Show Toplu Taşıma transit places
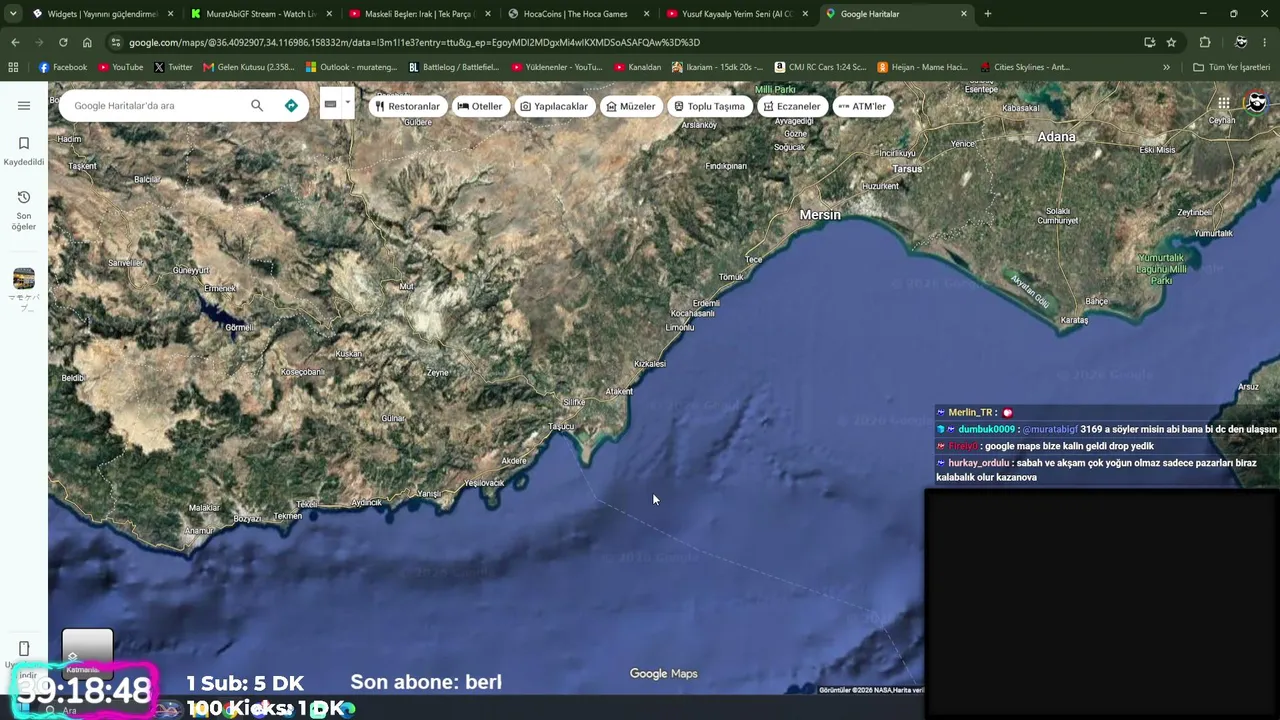 709,106
